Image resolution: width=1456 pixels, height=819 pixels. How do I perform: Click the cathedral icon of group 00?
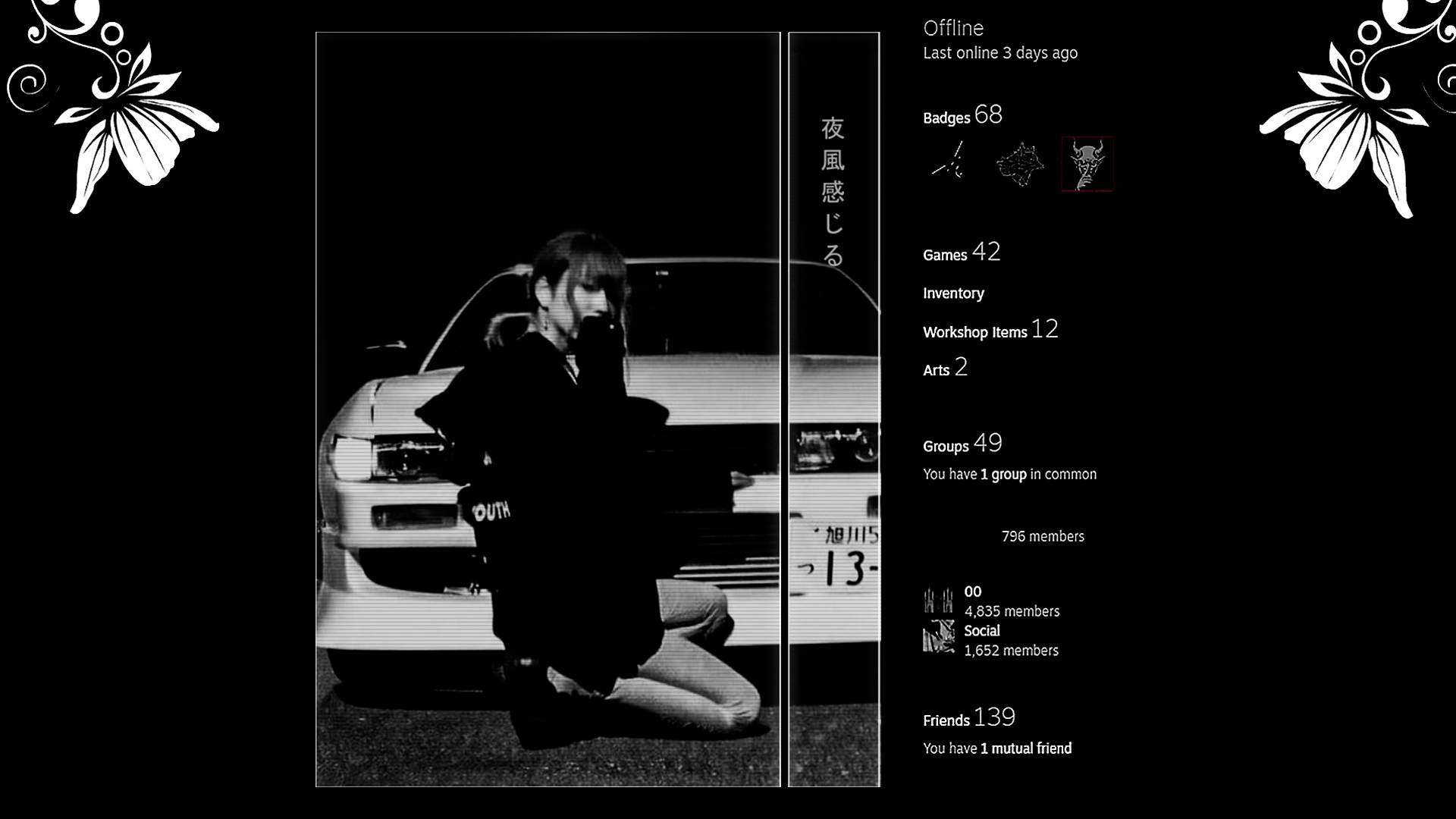point(938,601)
